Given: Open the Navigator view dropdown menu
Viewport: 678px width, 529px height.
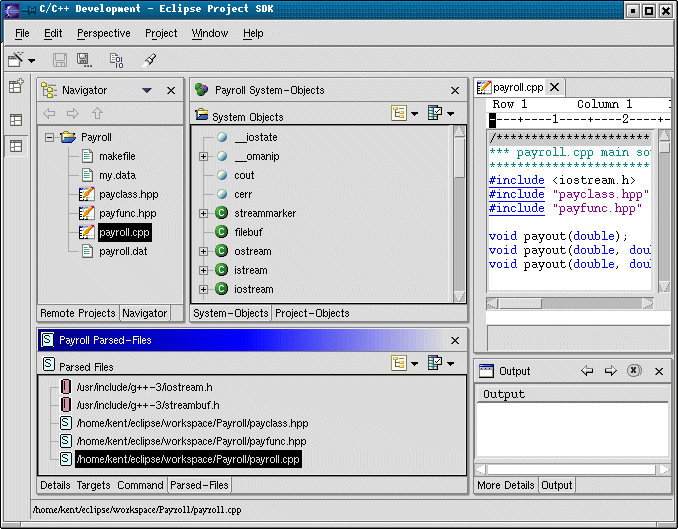Looking at the screenshot, I should tap(147, 90).
